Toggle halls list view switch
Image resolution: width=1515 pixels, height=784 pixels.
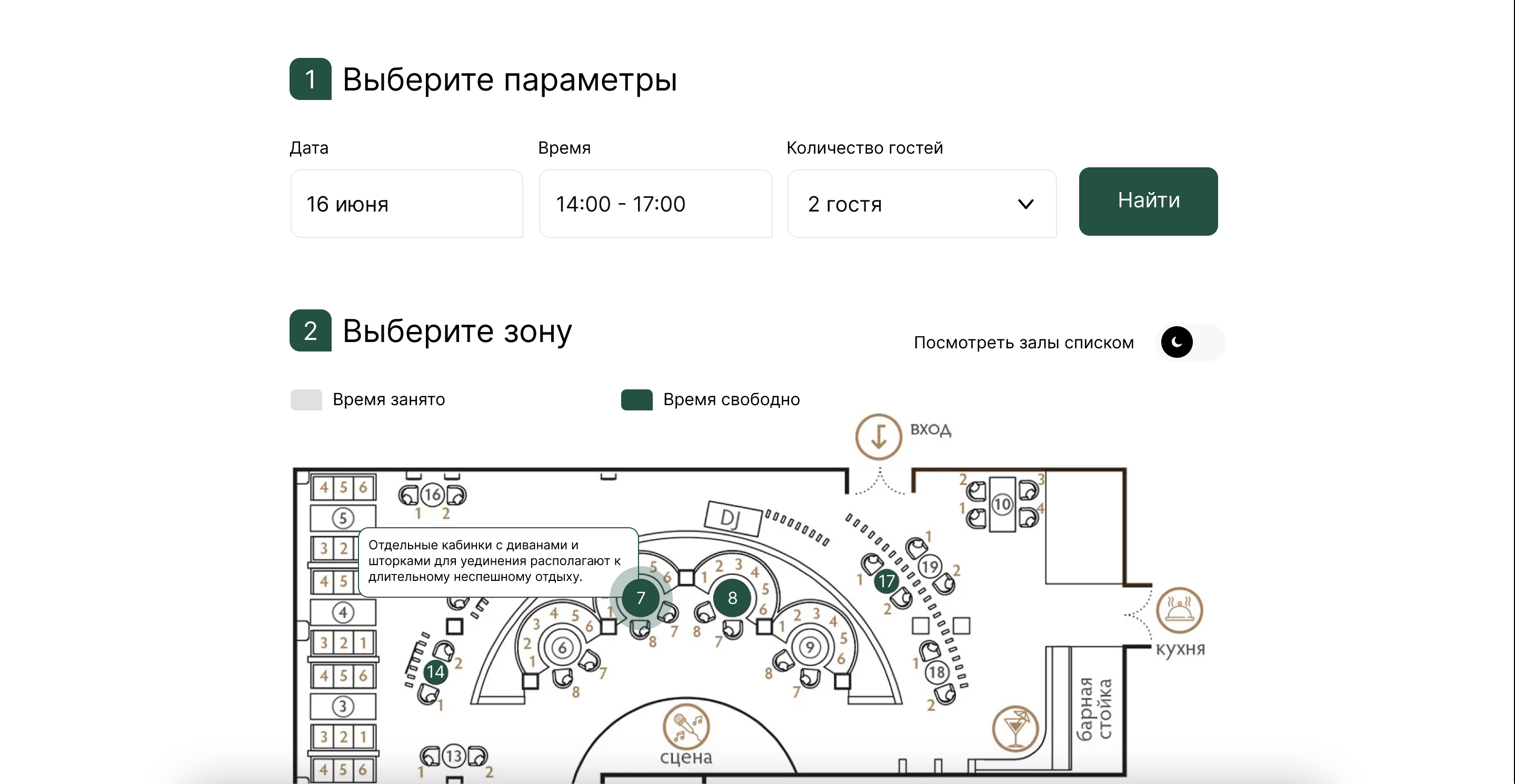click(1189, 342)
